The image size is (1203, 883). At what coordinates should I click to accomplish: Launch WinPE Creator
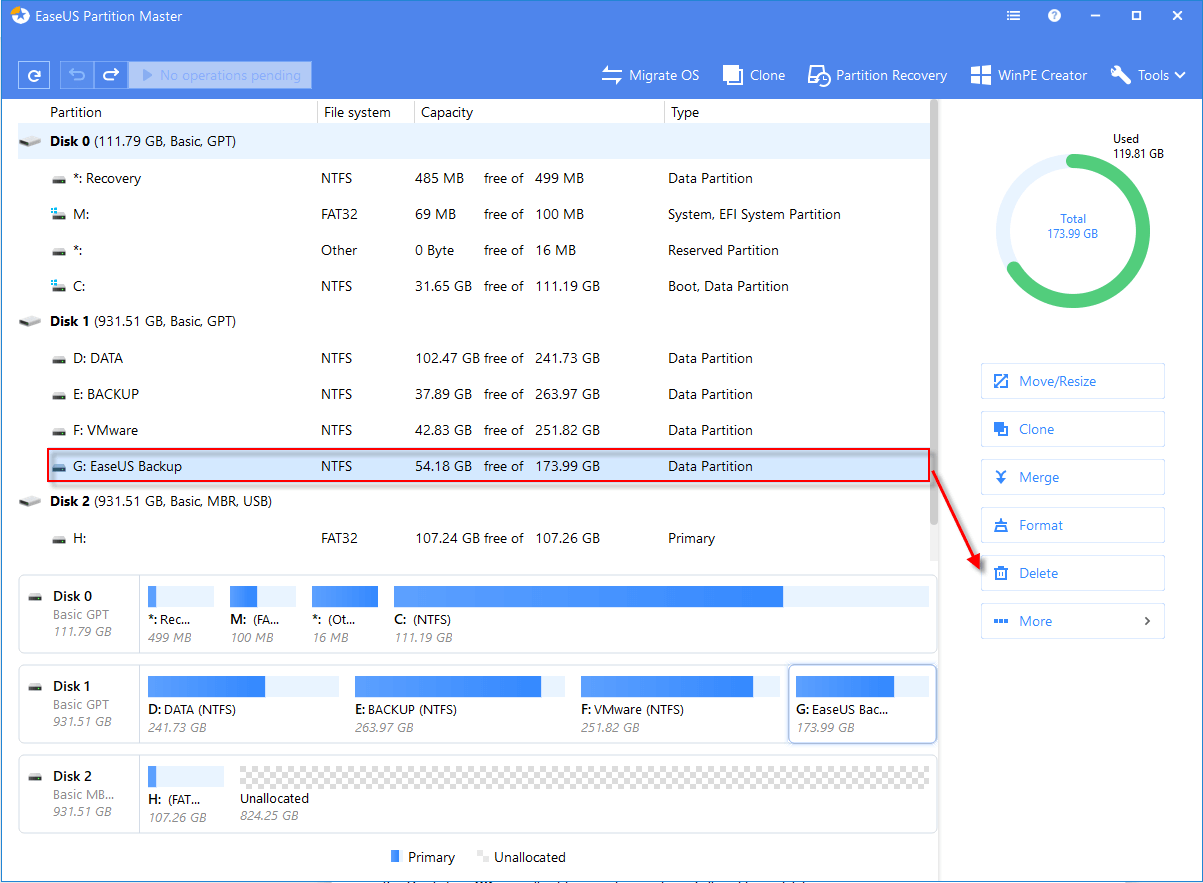[1029, 75]
